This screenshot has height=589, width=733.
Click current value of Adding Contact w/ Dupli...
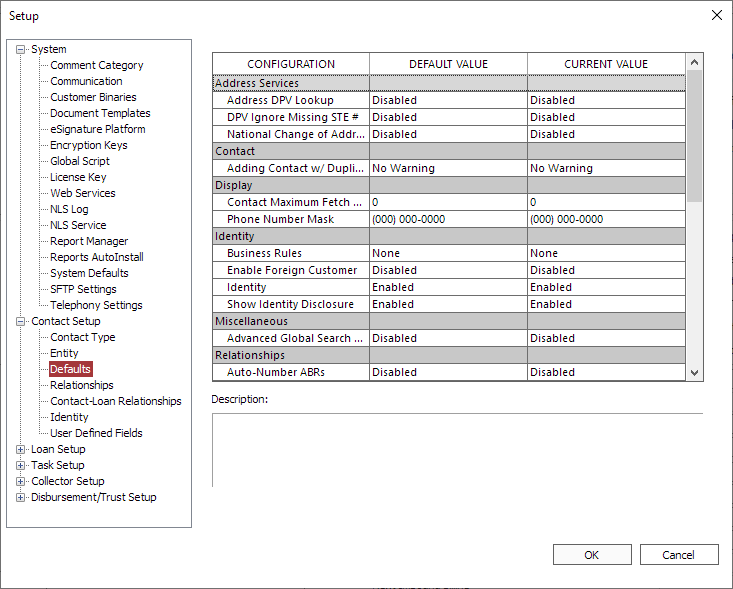(x=606, y=168)
